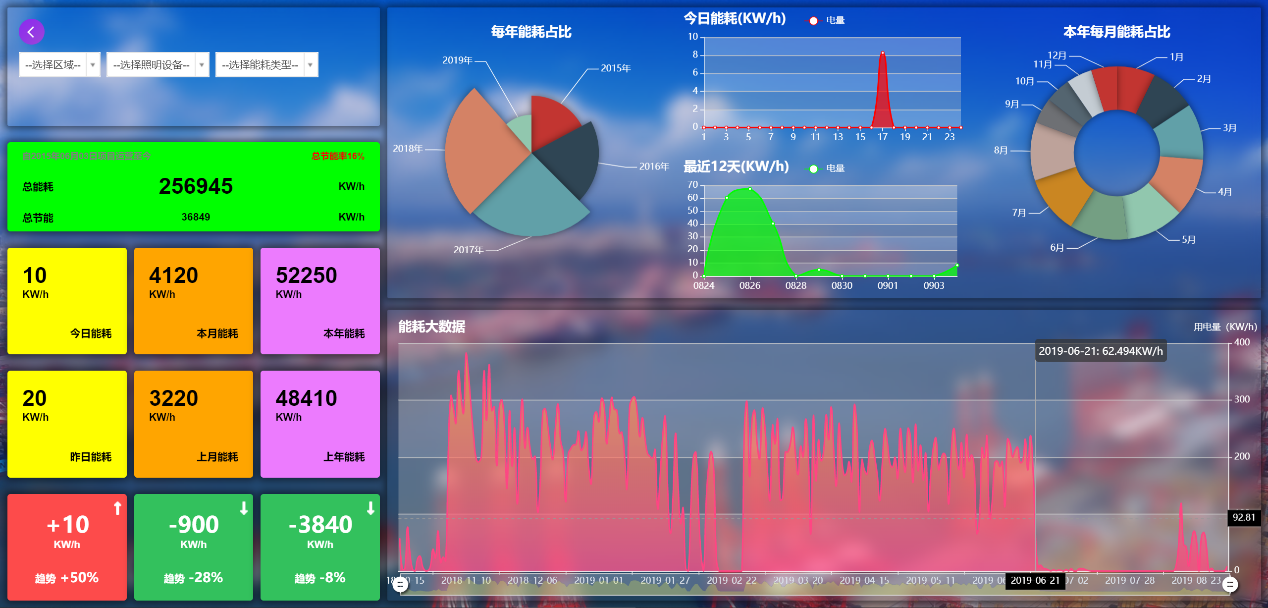Toggle 电量 legend for 最近12天 chart

824,168
